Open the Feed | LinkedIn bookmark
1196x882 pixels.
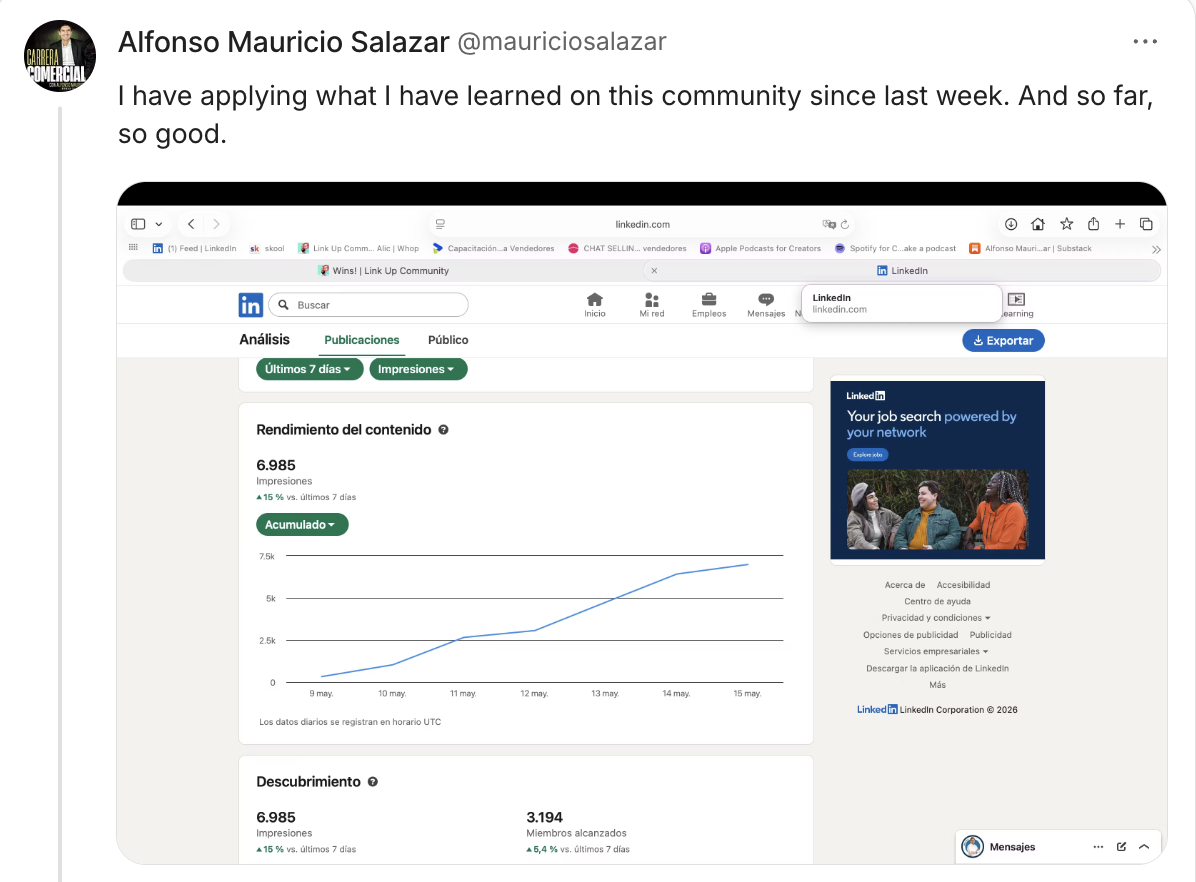click(x=195, y=249)
